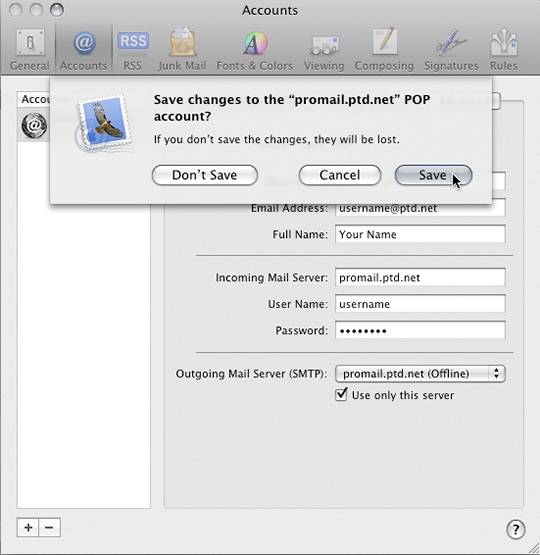
Task: Click the Incoming Mail Server field
Action: click(x=420, y=278)
